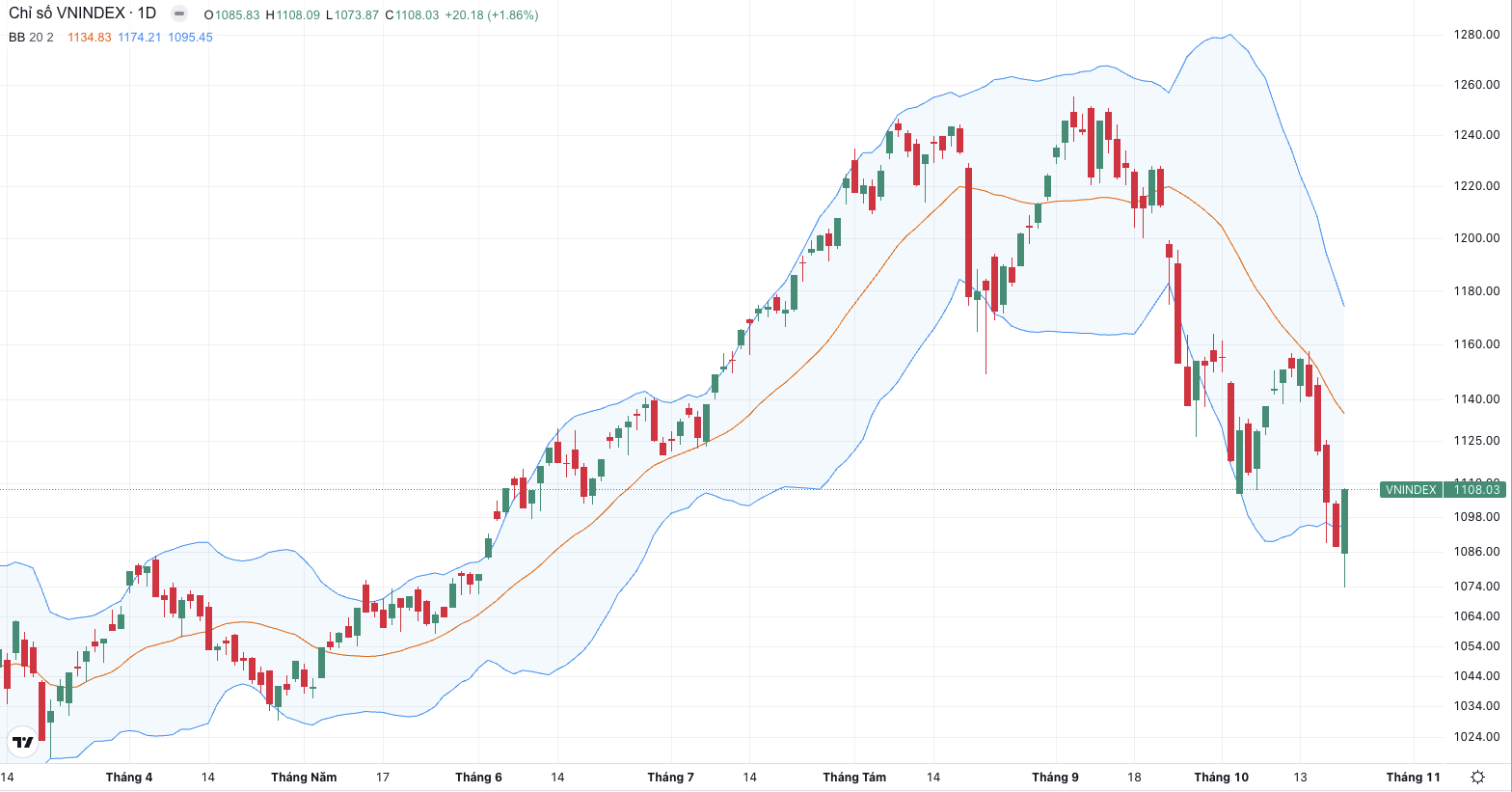Screen dimensions: 1512x792
Task: Click the 1220.00 price axis label
Action: 1476,185
